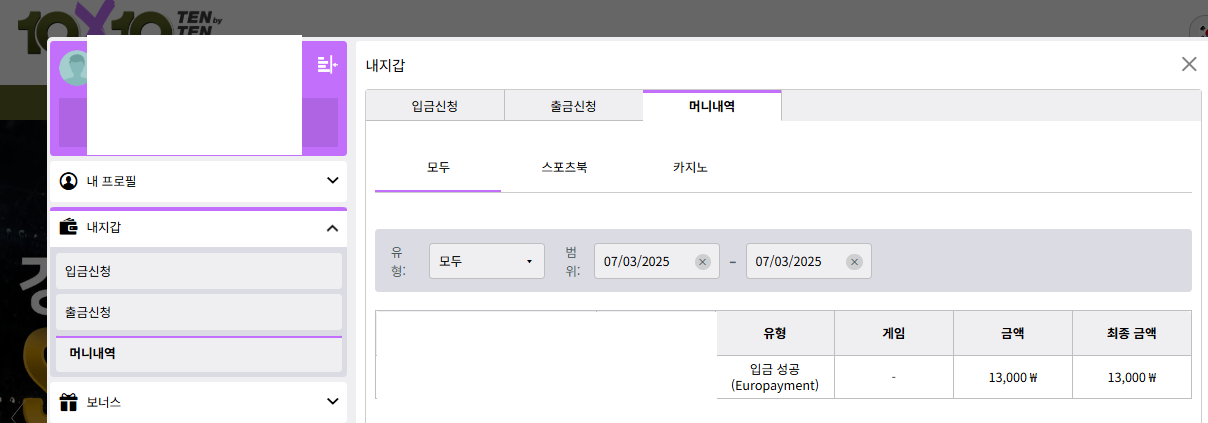Screen dimensions: 1208x423
Task: Collapse the 내지갑 section
Action: [x=332, y=228]
